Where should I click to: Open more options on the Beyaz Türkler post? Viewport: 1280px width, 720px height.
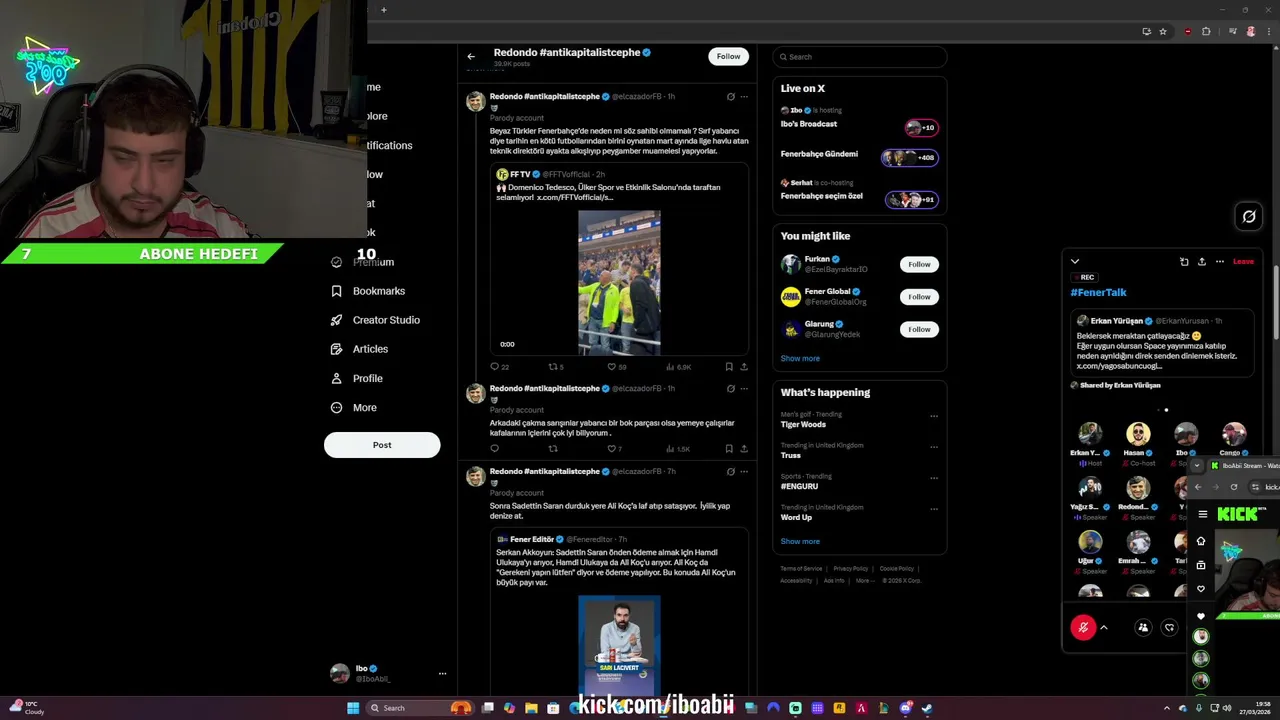click(744, 97)
